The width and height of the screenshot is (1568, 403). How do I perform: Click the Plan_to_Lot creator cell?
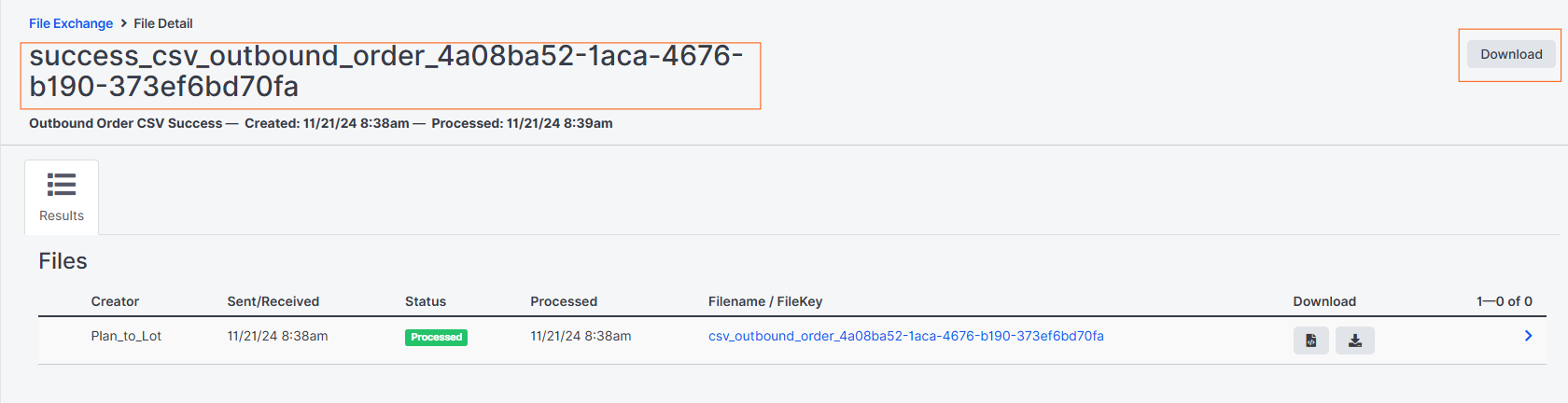click(126, 336)
